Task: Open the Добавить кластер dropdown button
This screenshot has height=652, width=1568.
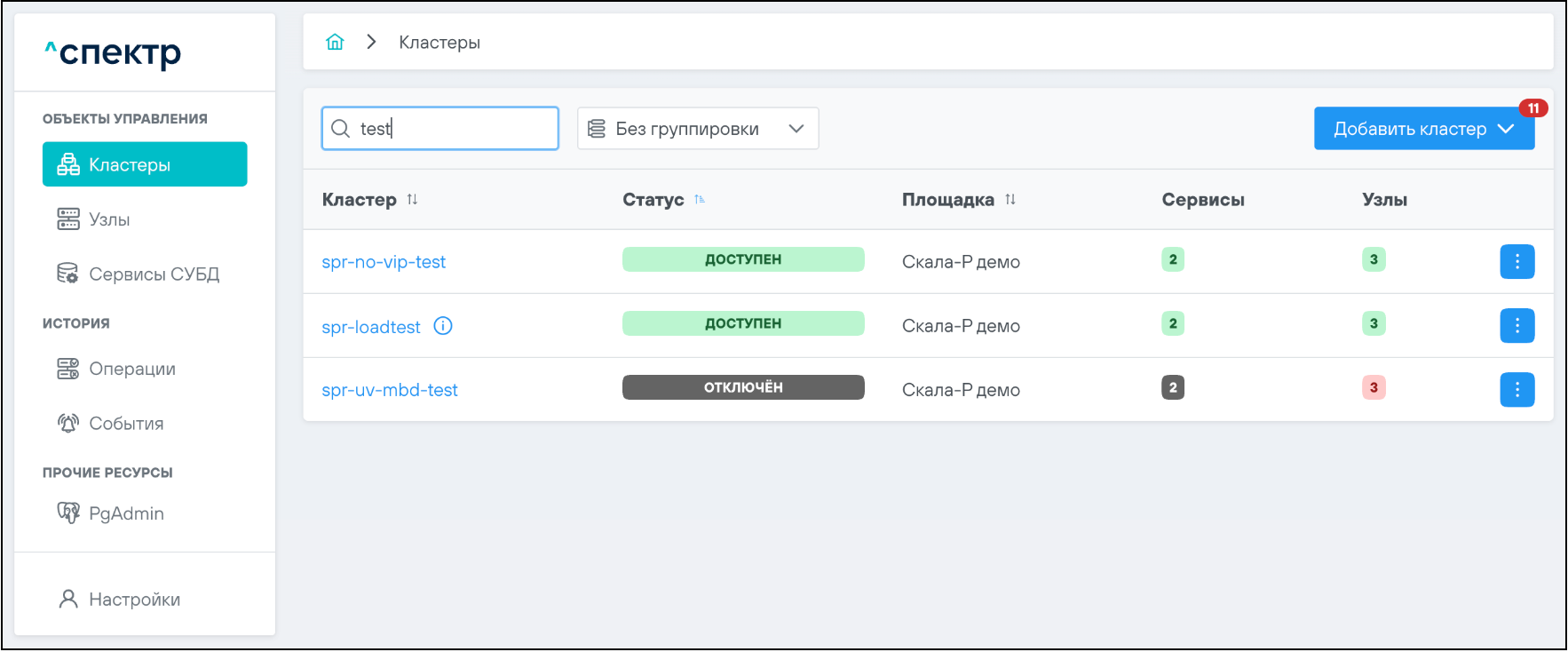Action: tap(1423, 129)
